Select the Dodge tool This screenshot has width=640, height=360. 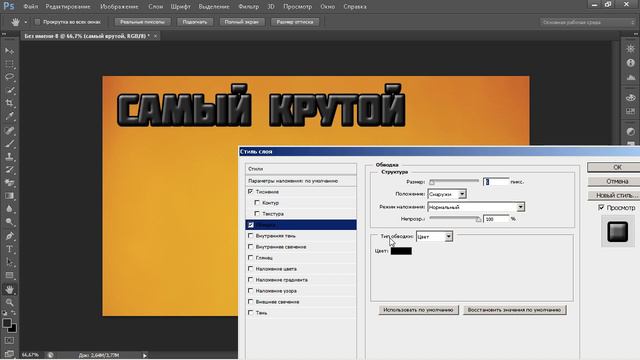click(x=9, y=222)
